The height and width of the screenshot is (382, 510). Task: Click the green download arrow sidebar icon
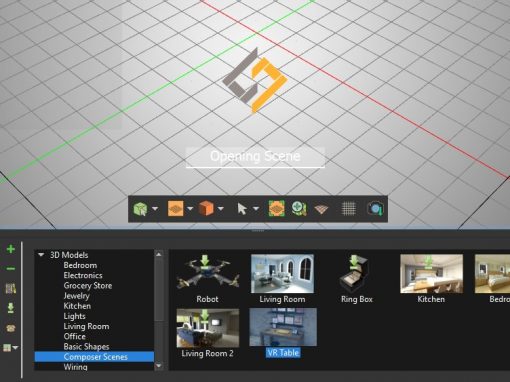click(x=11, y=308)
